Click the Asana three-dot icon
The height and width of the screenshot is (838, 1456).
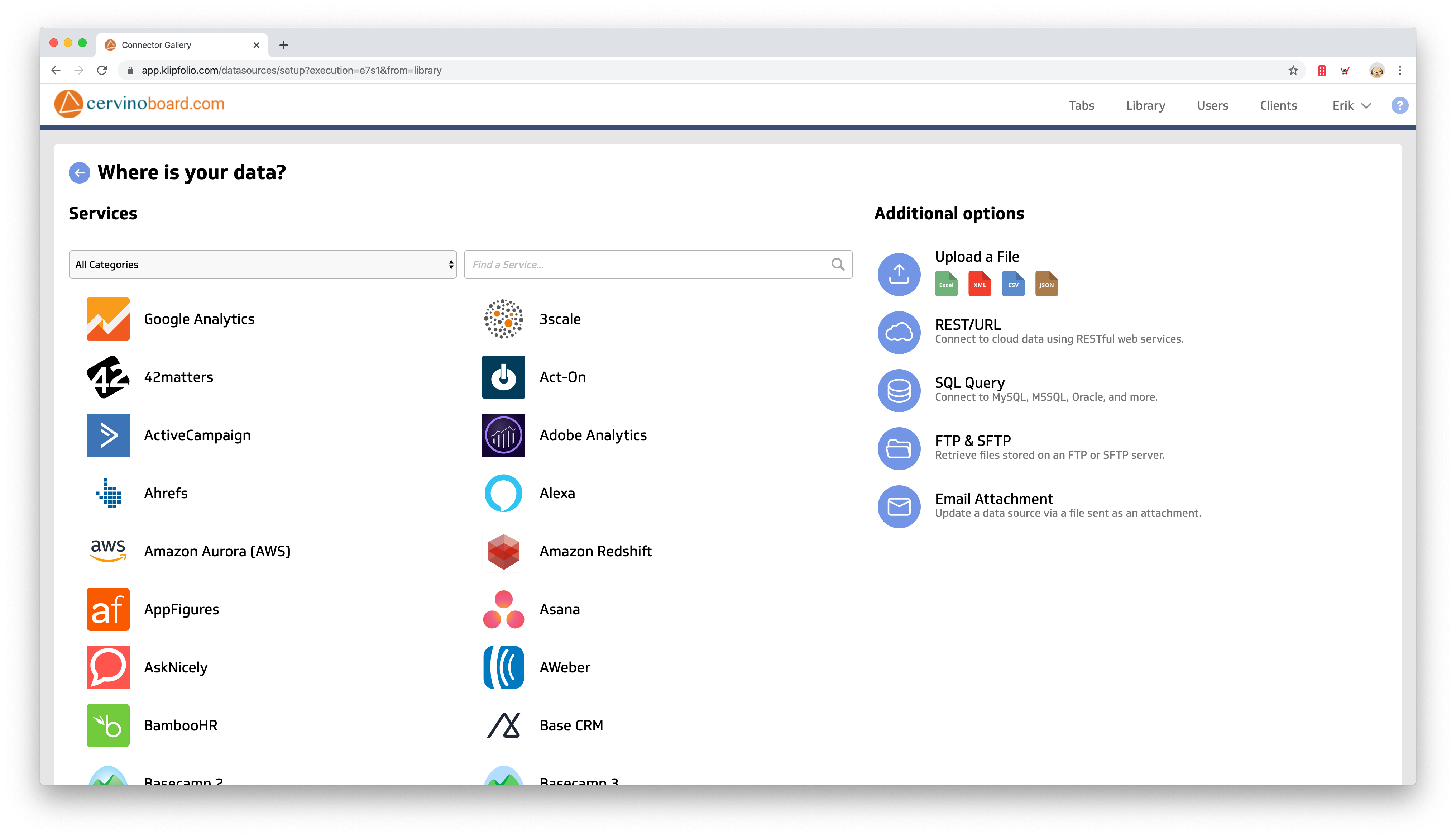click(503, 609)
